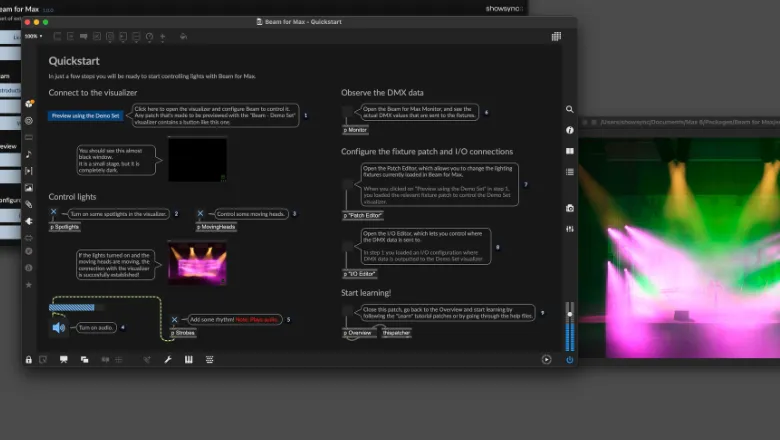Image resolution: width=780 pixels, height=440 pixels.
Task: Open the plug-ins icon in left sidebar
Action: coord(29,221)
